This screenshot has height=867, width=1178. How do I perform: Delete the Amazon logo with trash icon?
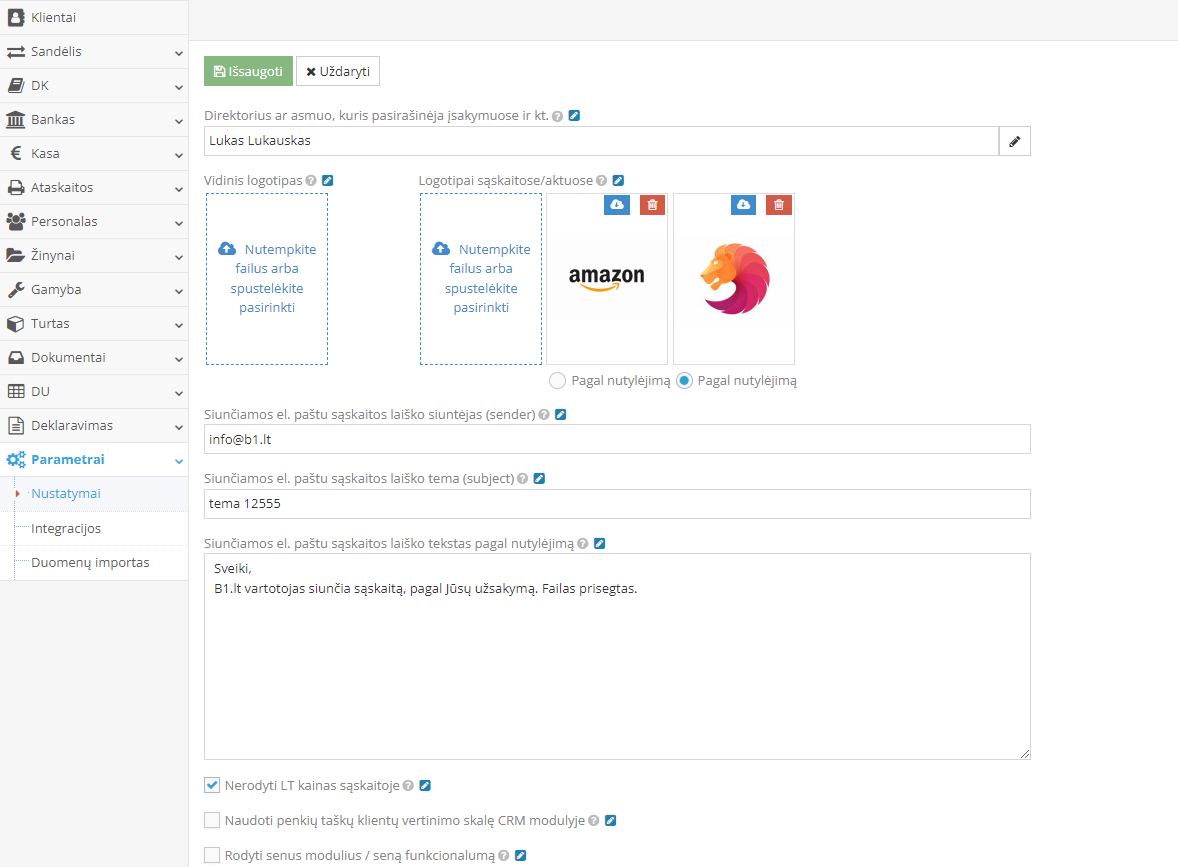tap(652, 204)
